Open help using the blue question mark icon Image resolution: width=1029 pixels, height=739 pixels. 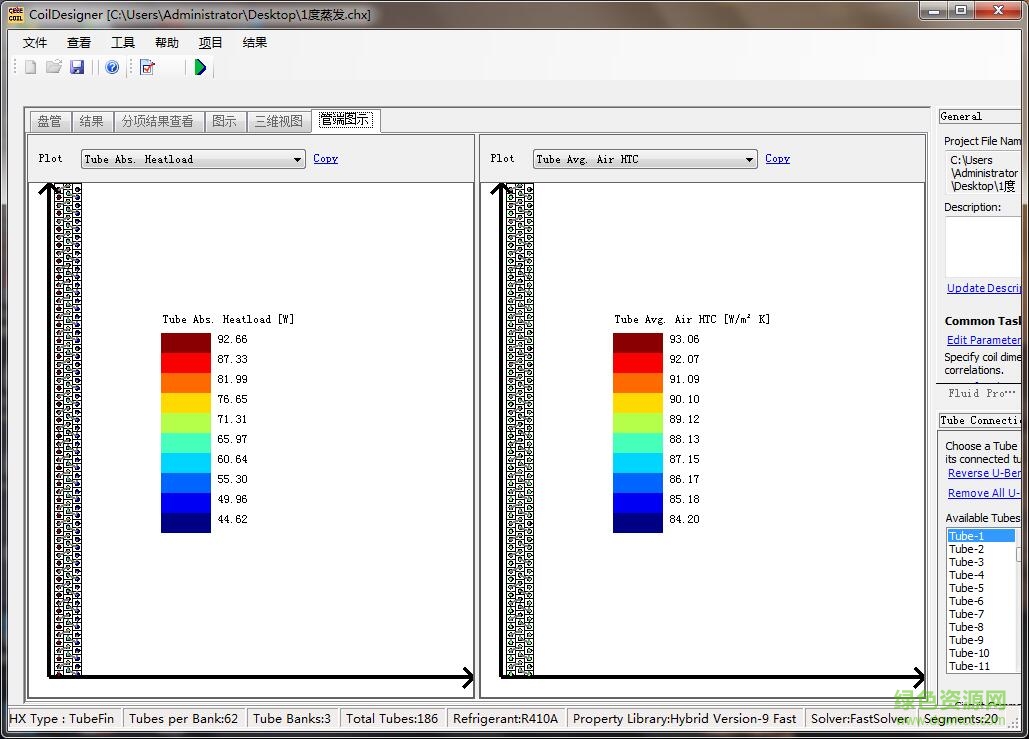pyautogui.click(x=112, y=67)
